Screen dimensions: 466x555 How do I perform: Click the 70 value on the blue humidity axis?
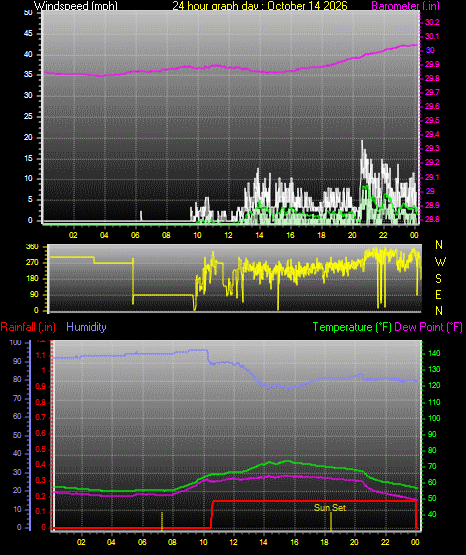(x=17, y=399)
